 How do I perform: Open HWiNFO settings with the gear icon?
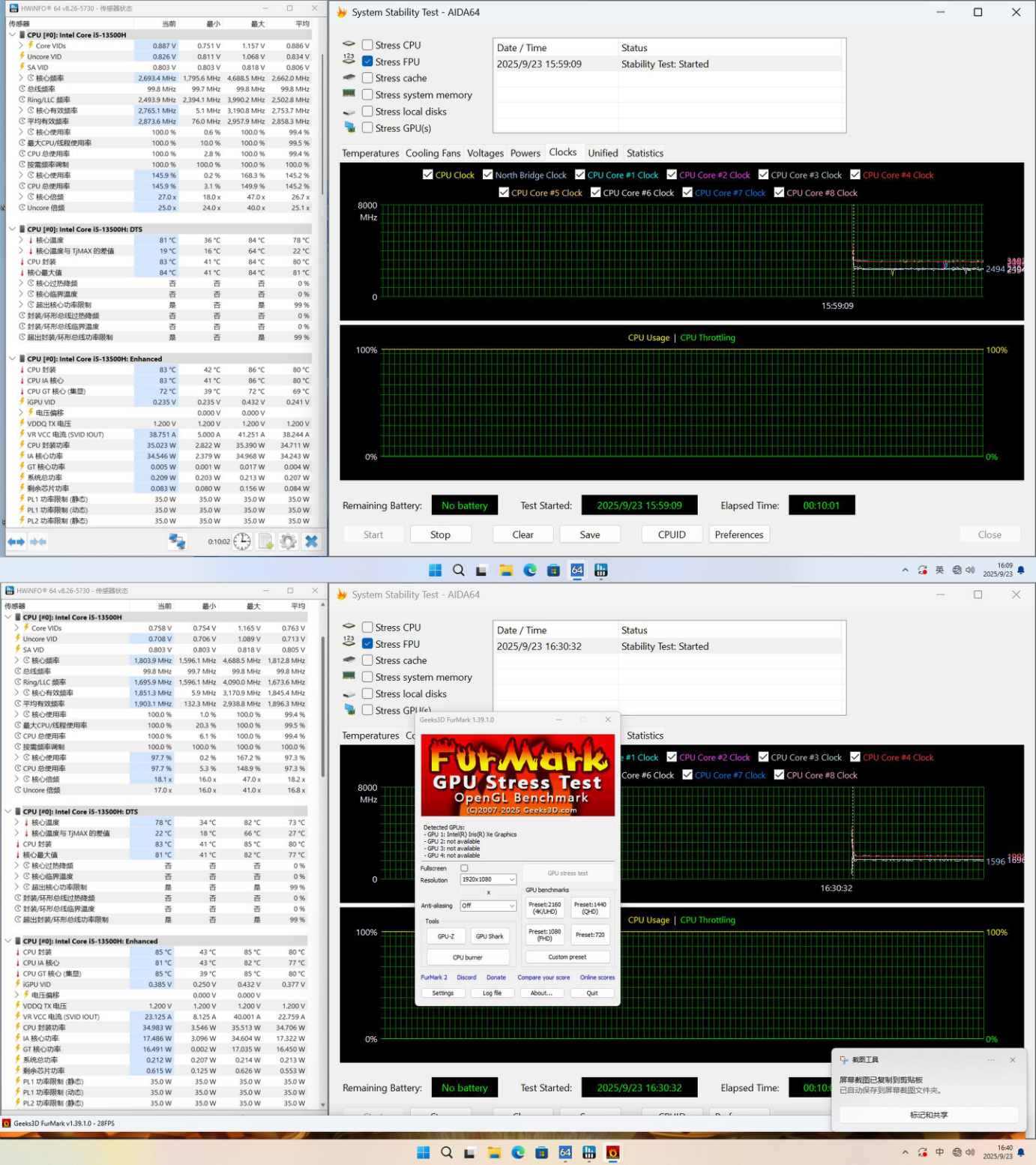pos(288,541)
